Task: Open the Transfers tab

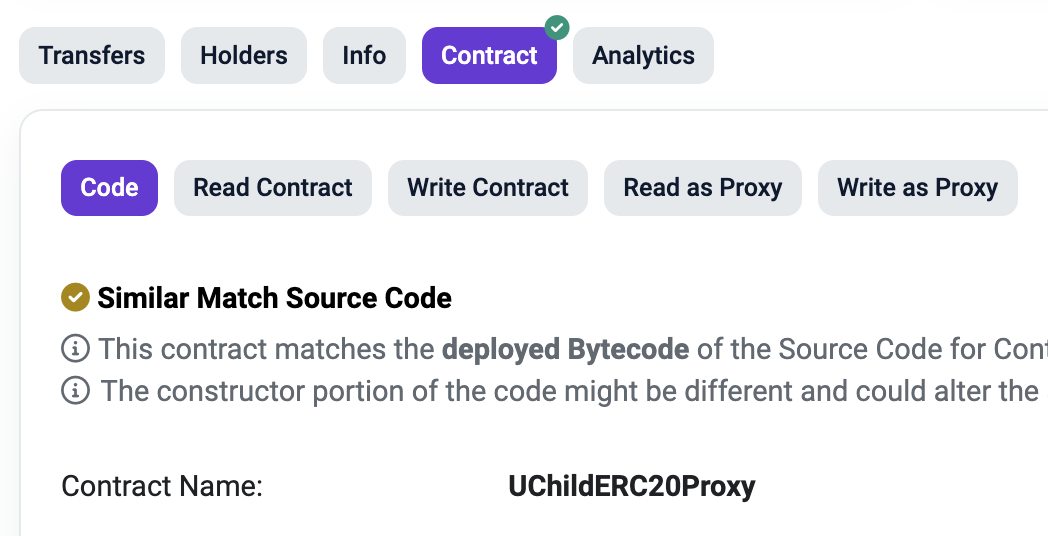Action: pyautogui.click(x=92, y=56)
